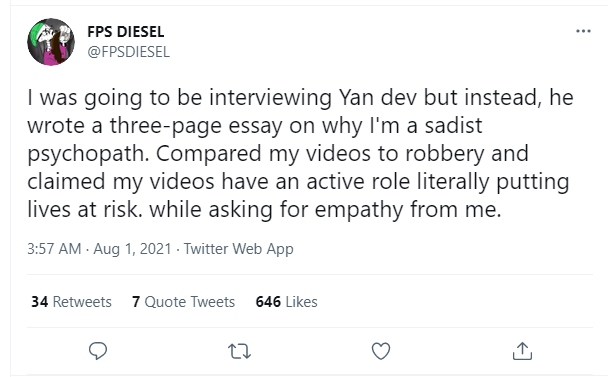Like the tweet with the heart icon
Image resolution: width=608 pixels, height=377 pixels.
coord(381,351)
